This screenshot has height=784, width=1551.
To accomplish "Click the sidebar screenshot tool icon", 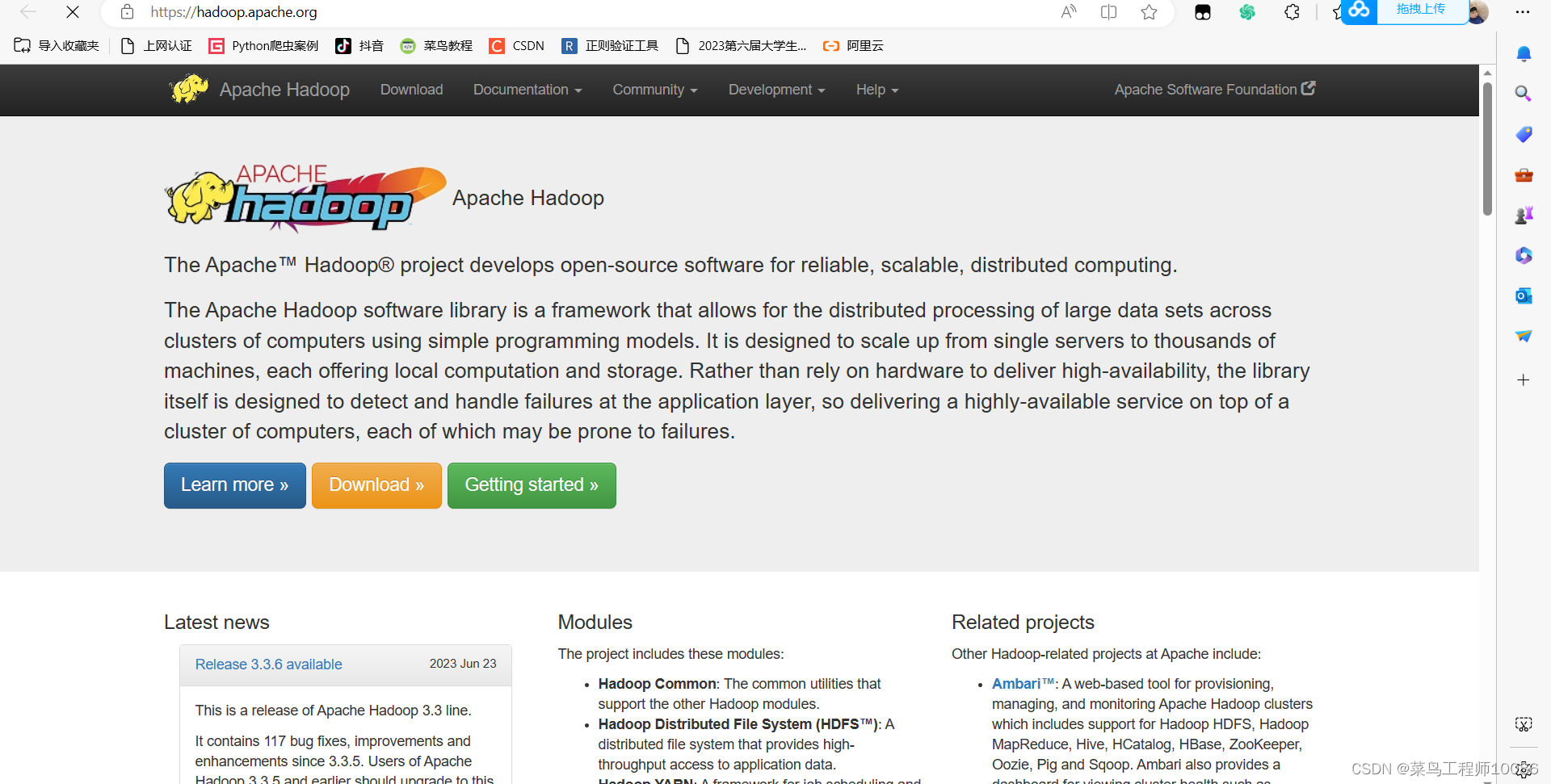I will 1524,724.
